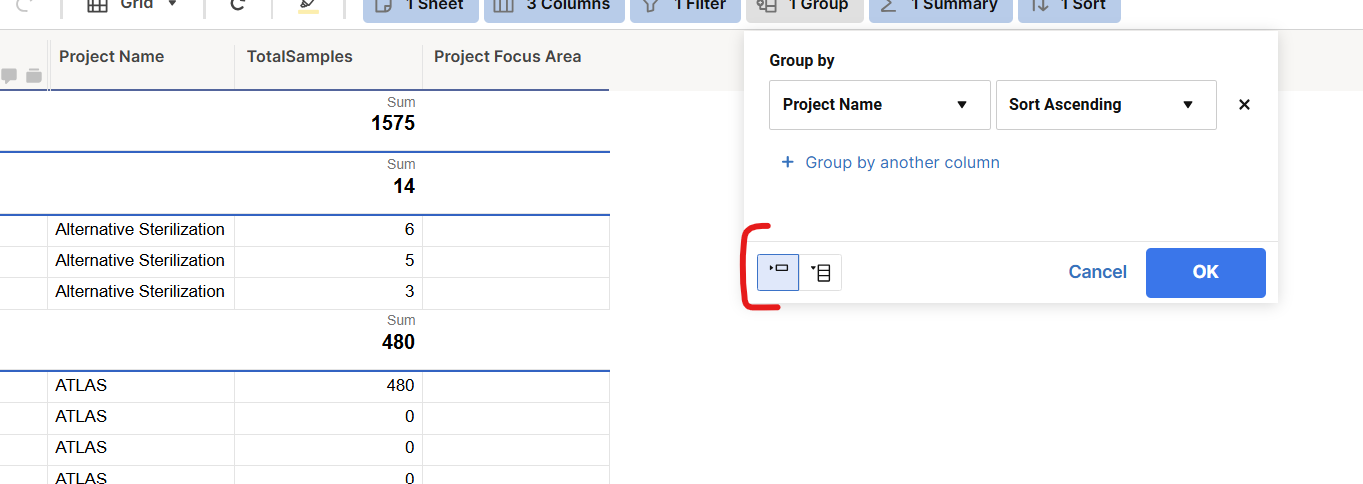This screenshot has height=484, width=1363.
Task: Click the refresh icon in toolbar
Action: (x=237, y=6)
